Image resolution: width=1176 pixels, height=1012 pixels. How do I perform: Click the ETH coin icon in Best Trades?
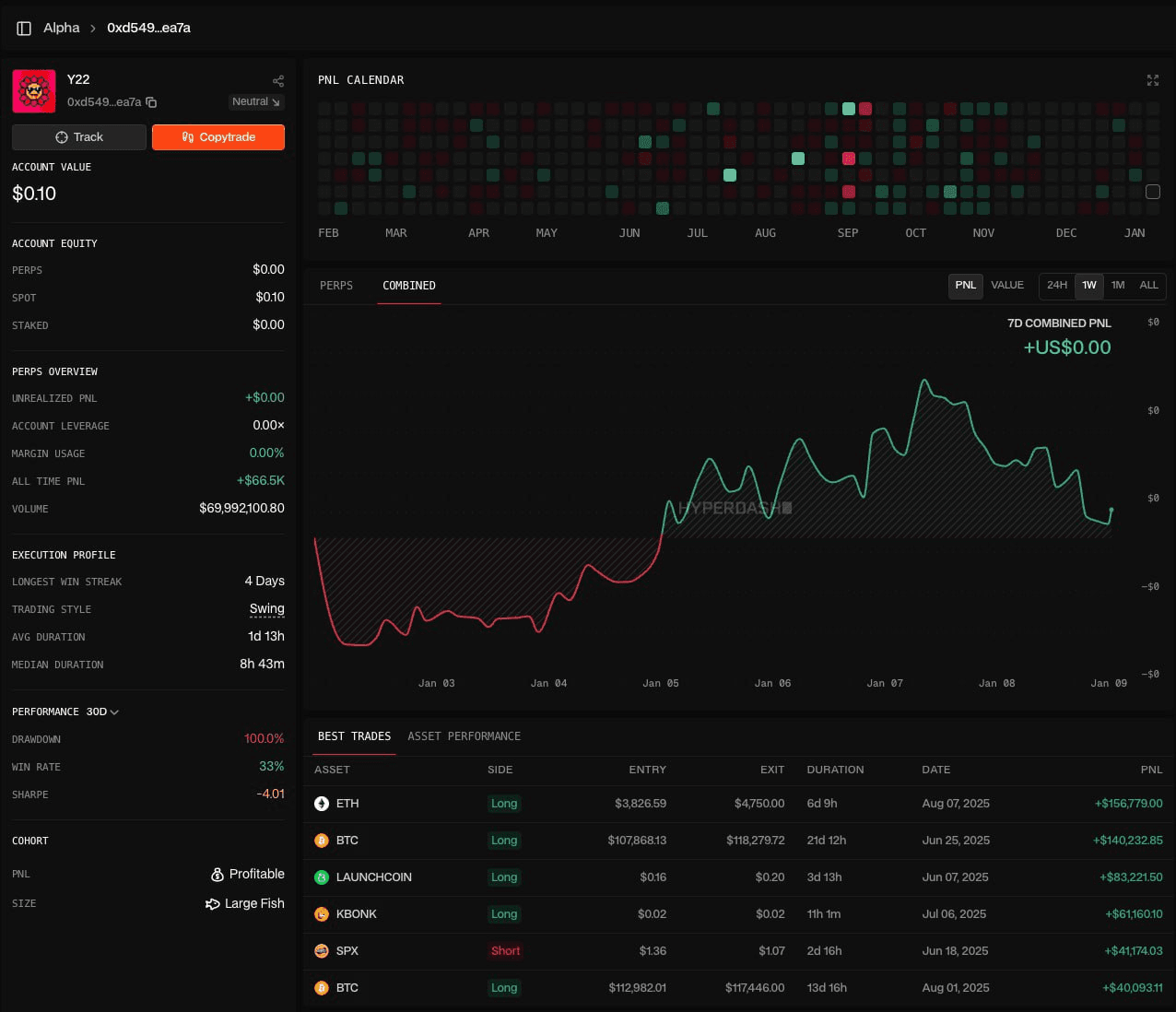(321, 803)
